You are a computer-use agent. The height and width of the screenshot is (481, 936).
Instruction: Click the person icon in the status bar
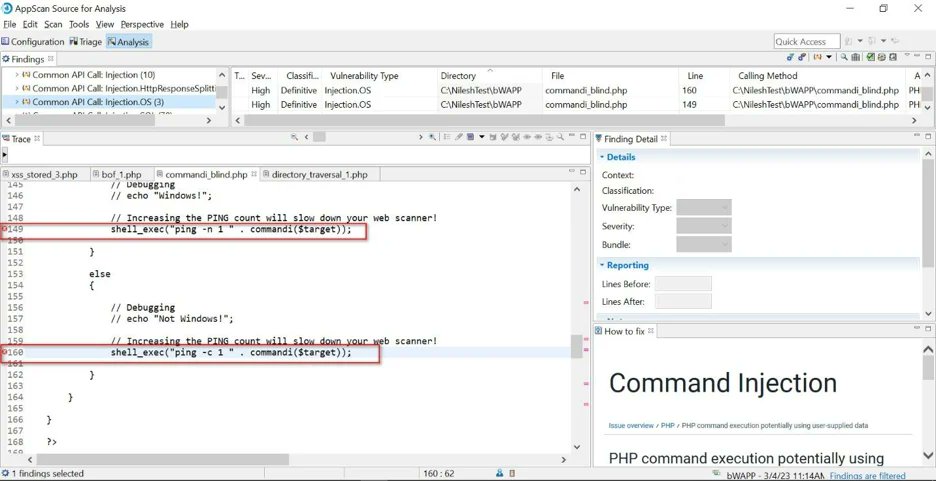(x=499, y=473)
